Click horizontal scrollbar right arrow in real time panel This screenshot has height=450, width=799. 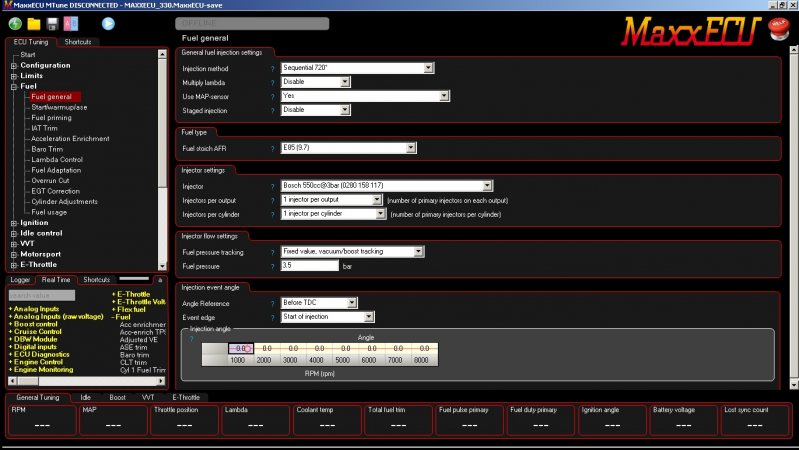tap(161, 381)
